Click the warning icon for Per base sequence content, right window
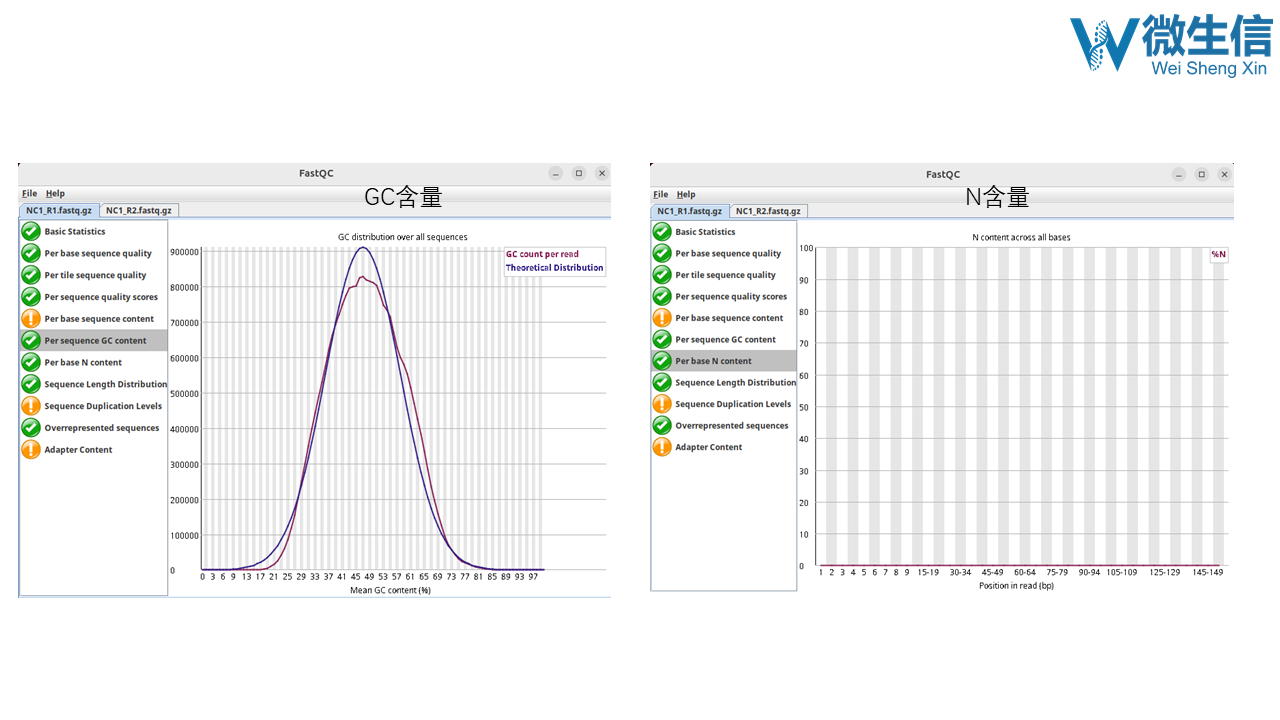 pos(662,318)
